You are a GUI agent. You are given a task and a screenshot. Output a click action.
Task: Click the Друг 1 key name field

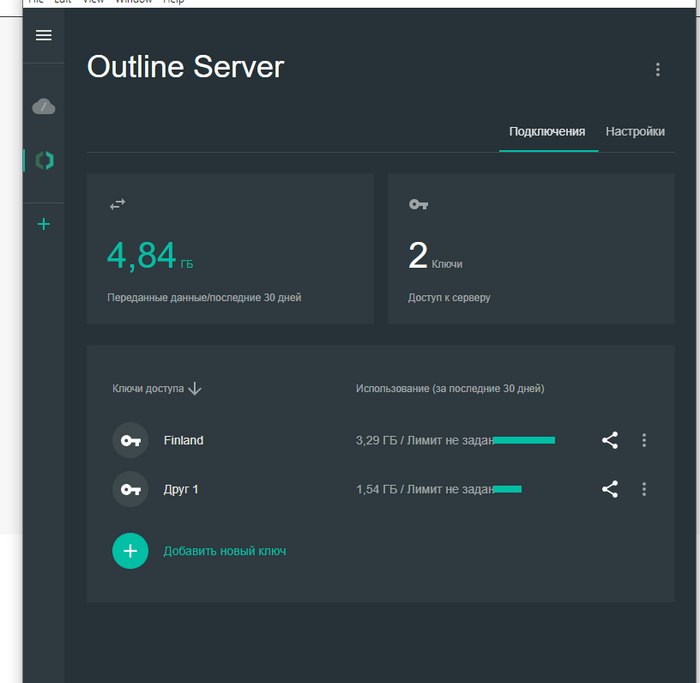point(181,489)
